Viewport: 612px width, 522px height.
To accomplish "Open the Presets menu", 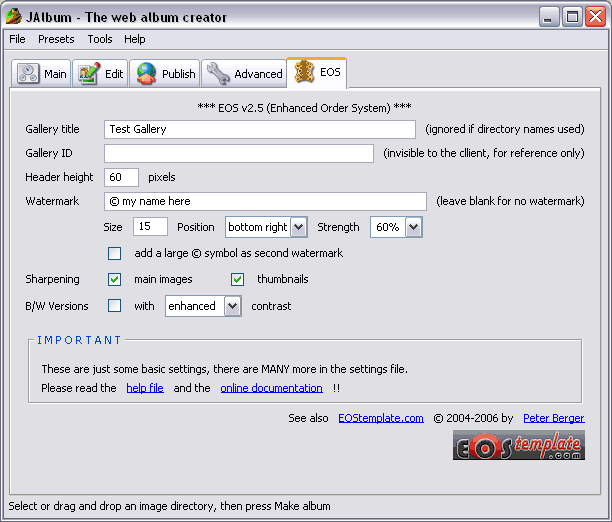I will tap(56, 39).
